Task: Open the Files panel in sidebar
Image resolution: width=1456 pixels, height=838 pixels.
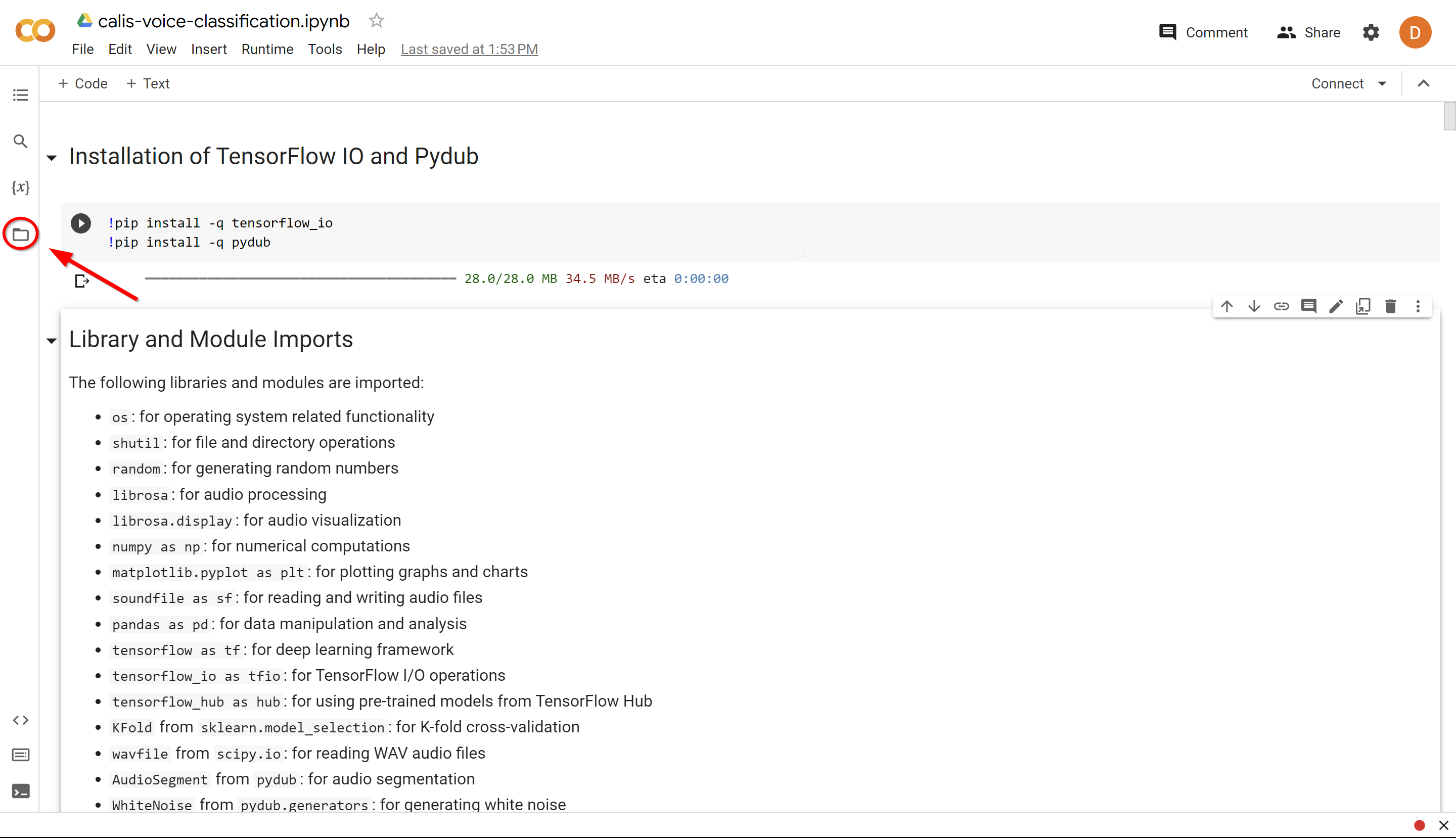Action: pos(21,234)
